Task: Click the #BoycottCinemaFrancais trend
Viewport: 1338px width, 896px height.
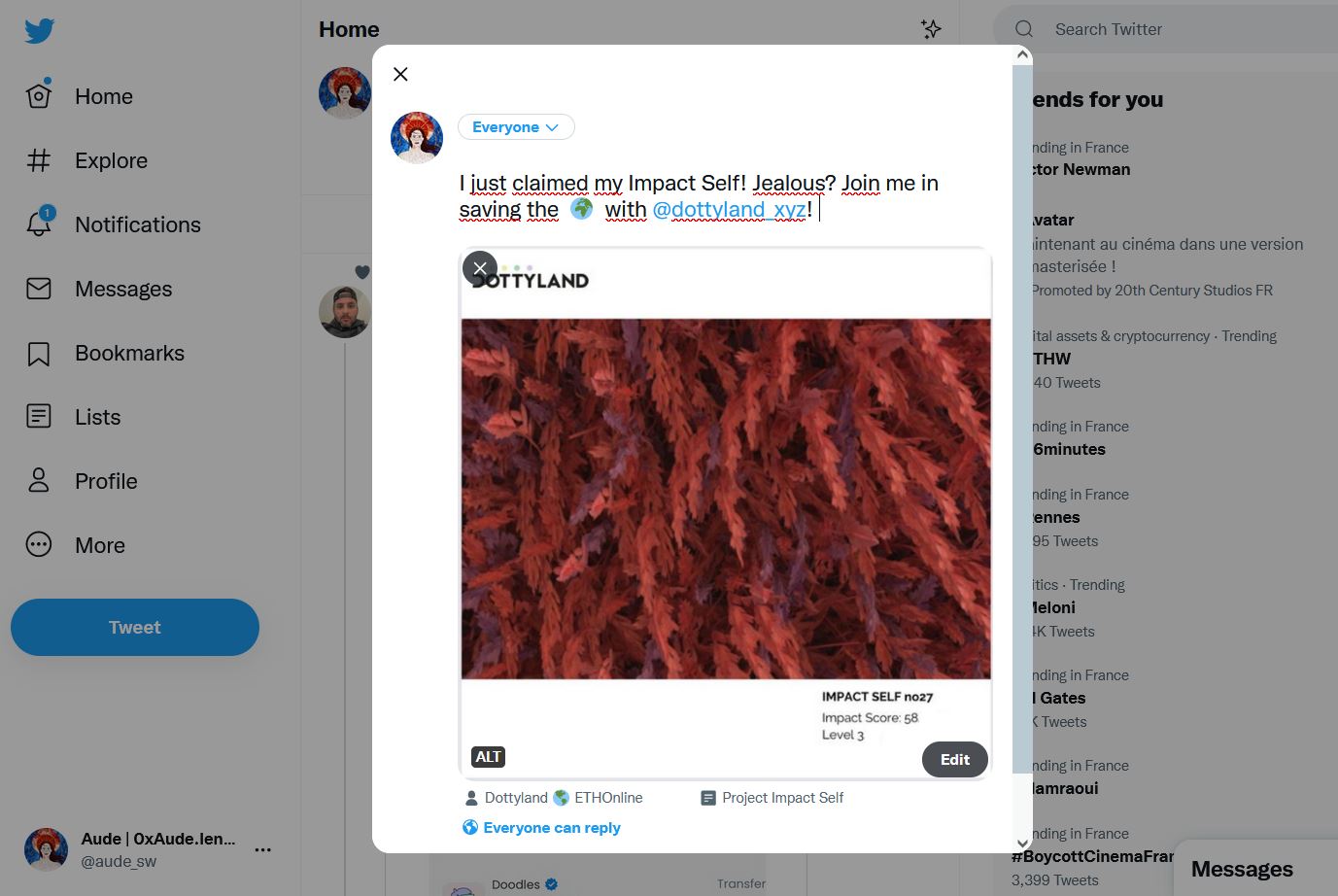Action: point(1092,856)
